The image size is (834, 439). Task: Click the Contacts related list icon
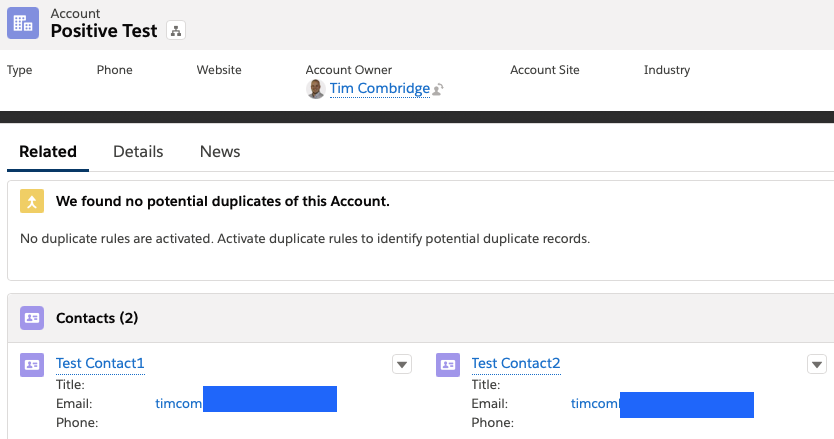click(32, 318)
